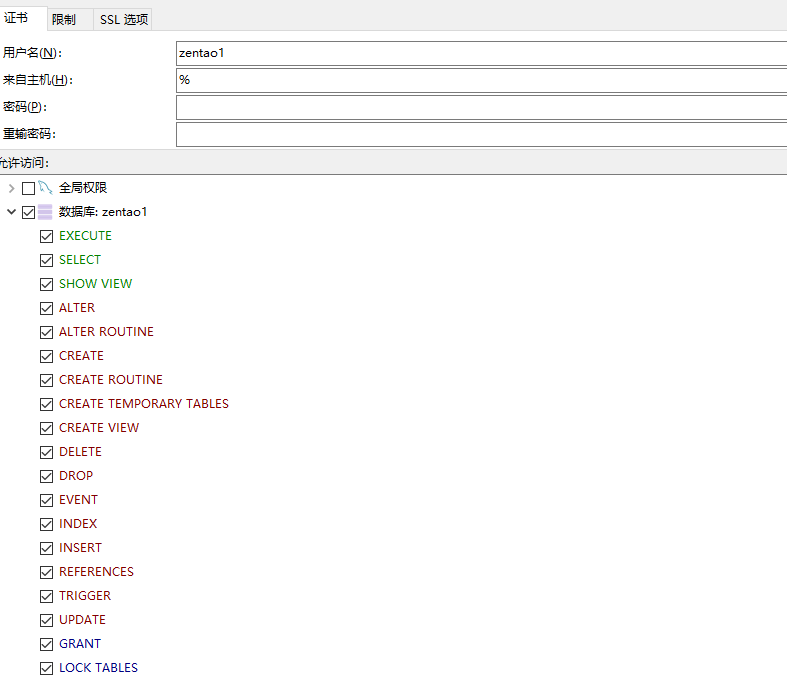Select the SHOW VIEW privilege label
Viewport: 787px width, 684px height.
click(x=95, y=284)
